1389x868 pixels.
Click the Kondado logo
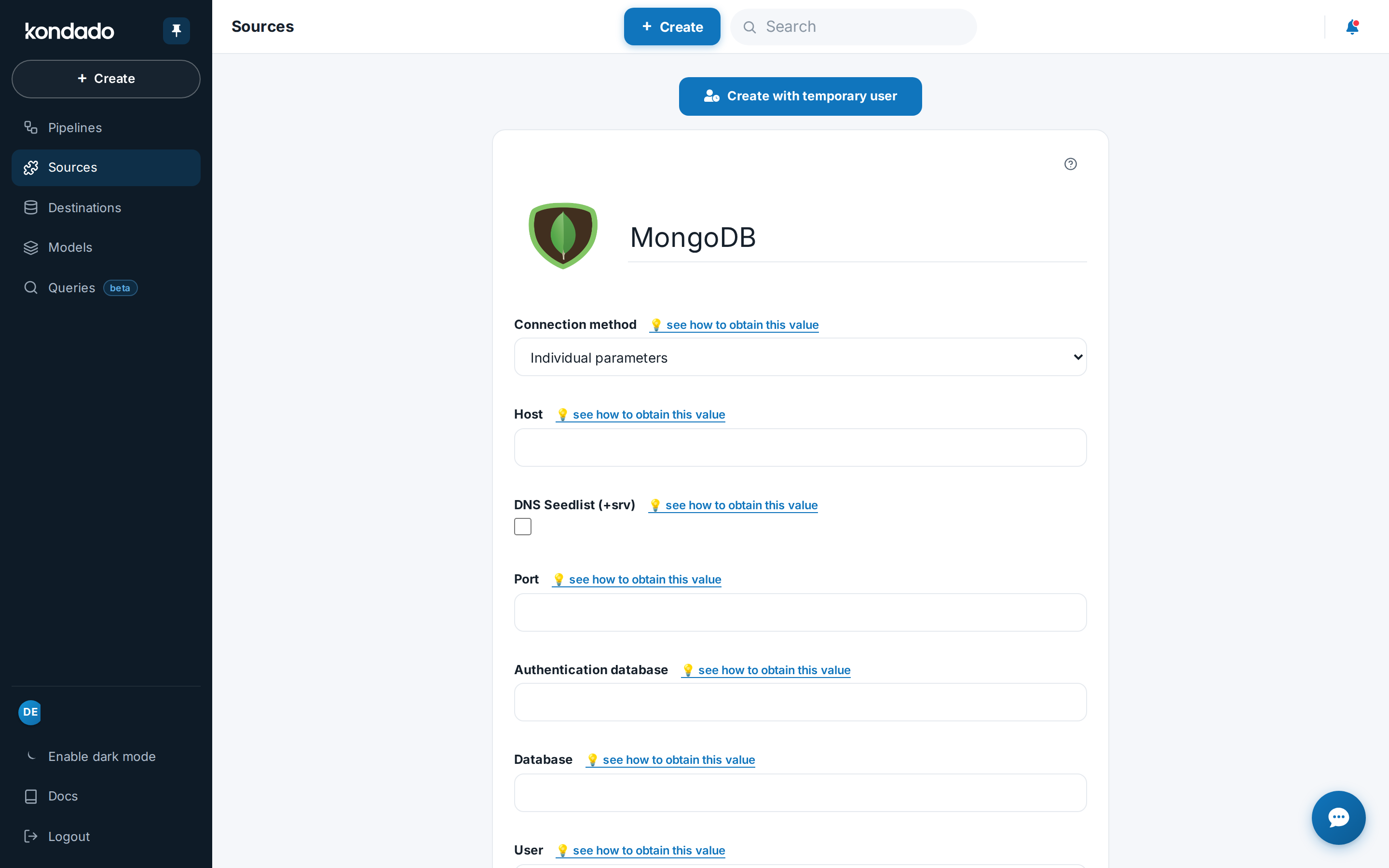[x=69, y=30]
